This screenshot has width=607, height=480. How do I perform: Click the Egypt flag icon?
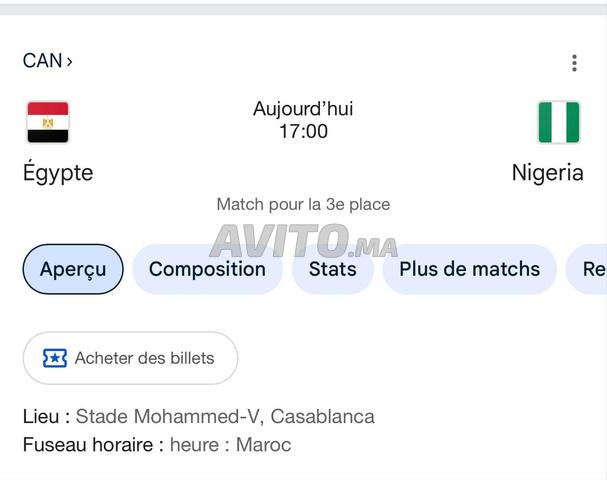[48, 122]
